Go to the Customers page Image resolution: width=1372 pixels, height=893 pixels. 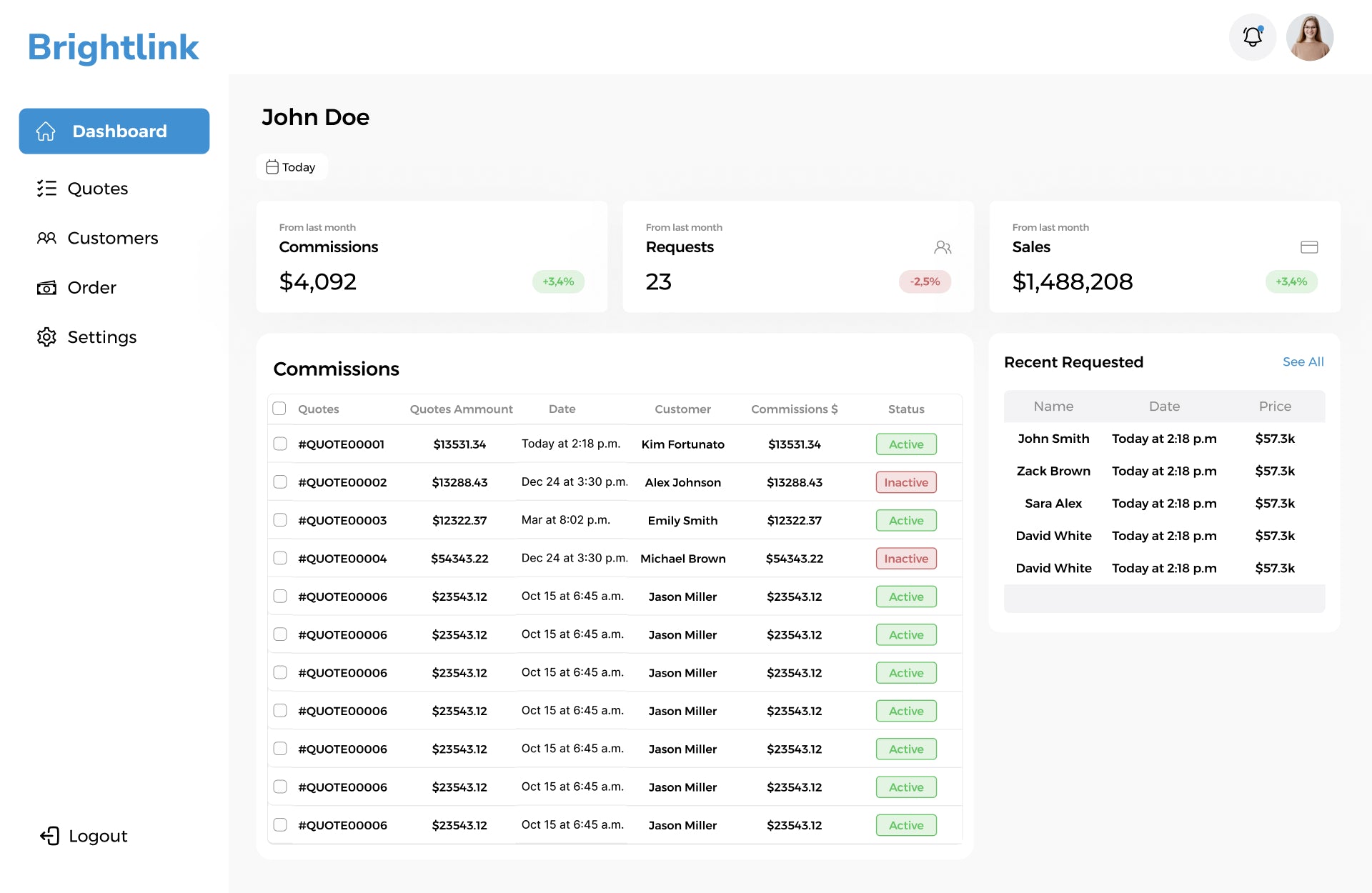[x=112, y=238]
